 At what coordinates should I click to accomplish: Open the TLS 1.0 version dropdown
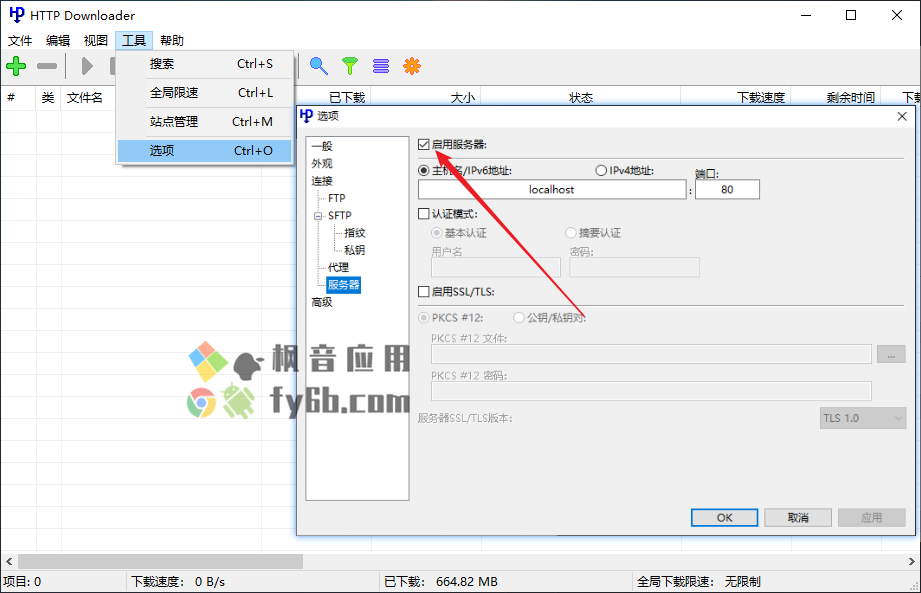(863, 418)
